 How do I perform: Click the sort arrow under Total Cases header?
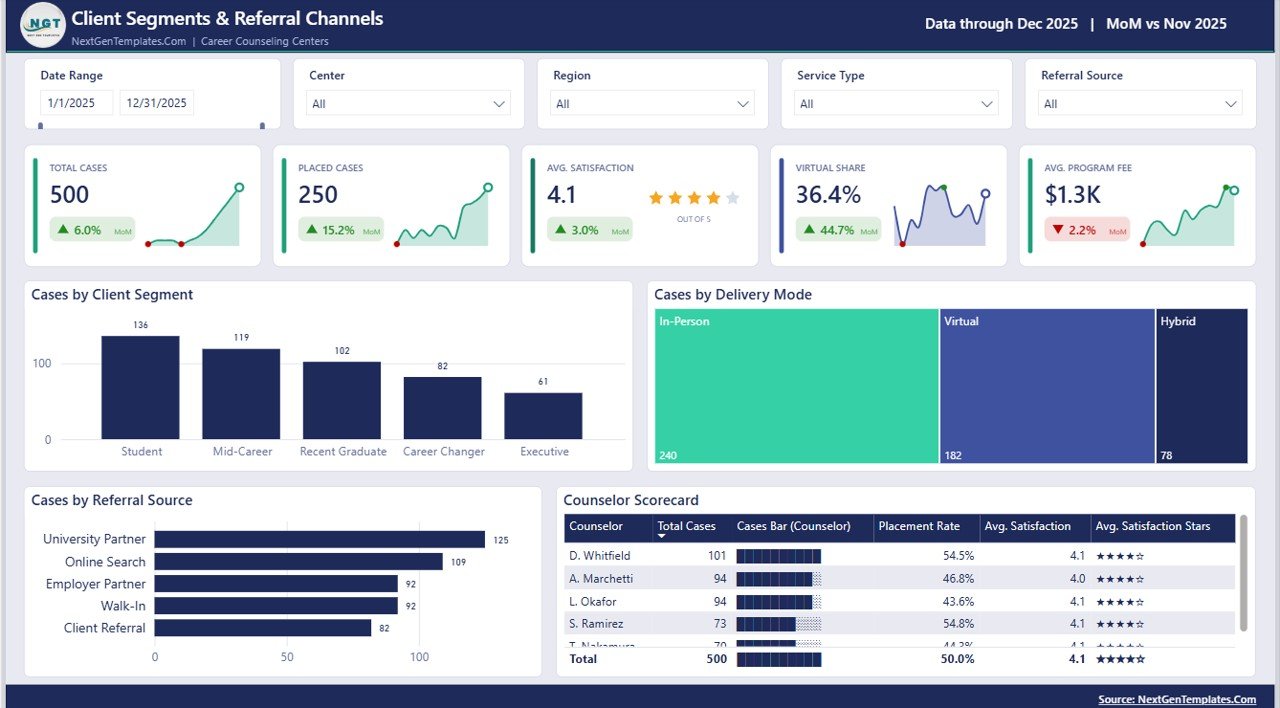coord(661,537)
